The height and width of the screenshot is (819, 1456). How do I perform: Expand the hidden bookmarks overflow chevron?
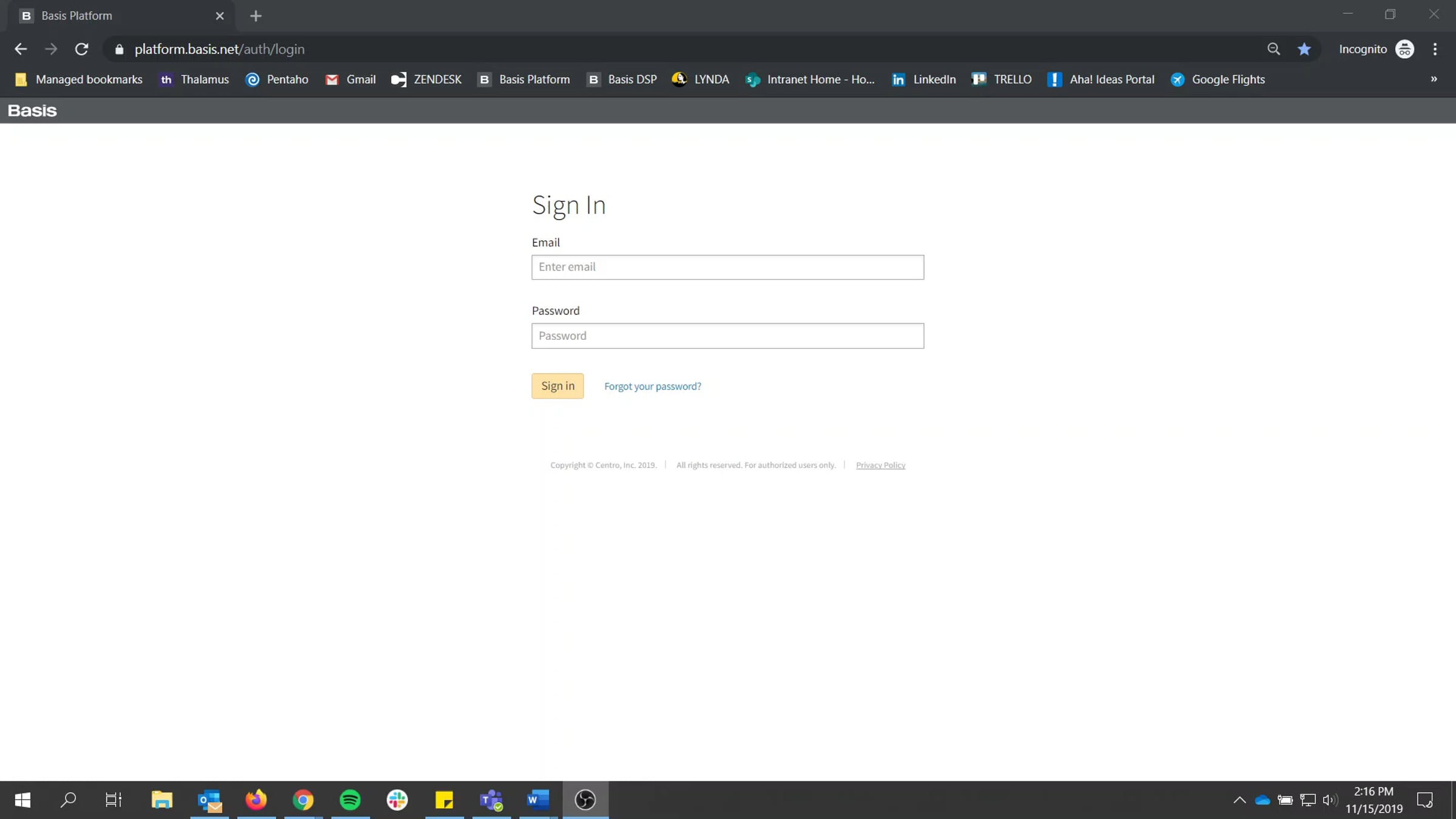click(x=1434, y=79)
